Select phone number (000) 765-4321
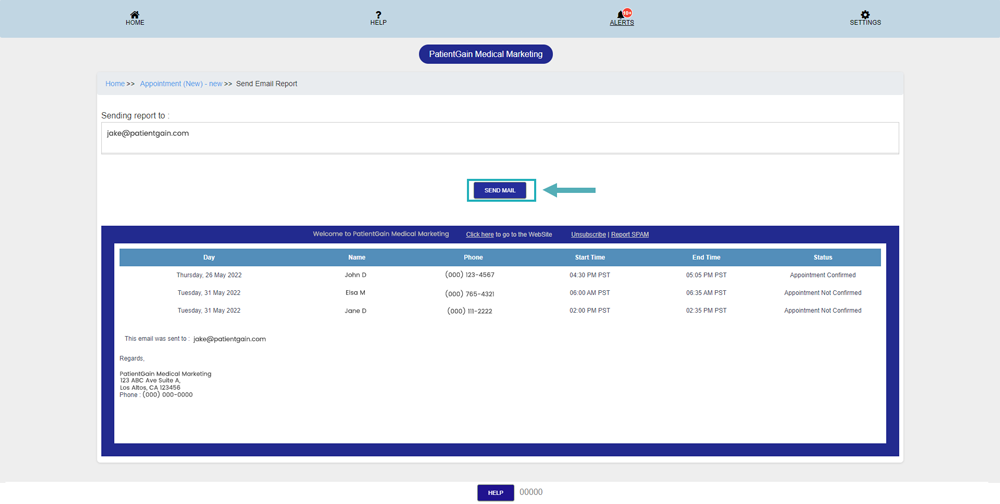 (x=470, y=293)
